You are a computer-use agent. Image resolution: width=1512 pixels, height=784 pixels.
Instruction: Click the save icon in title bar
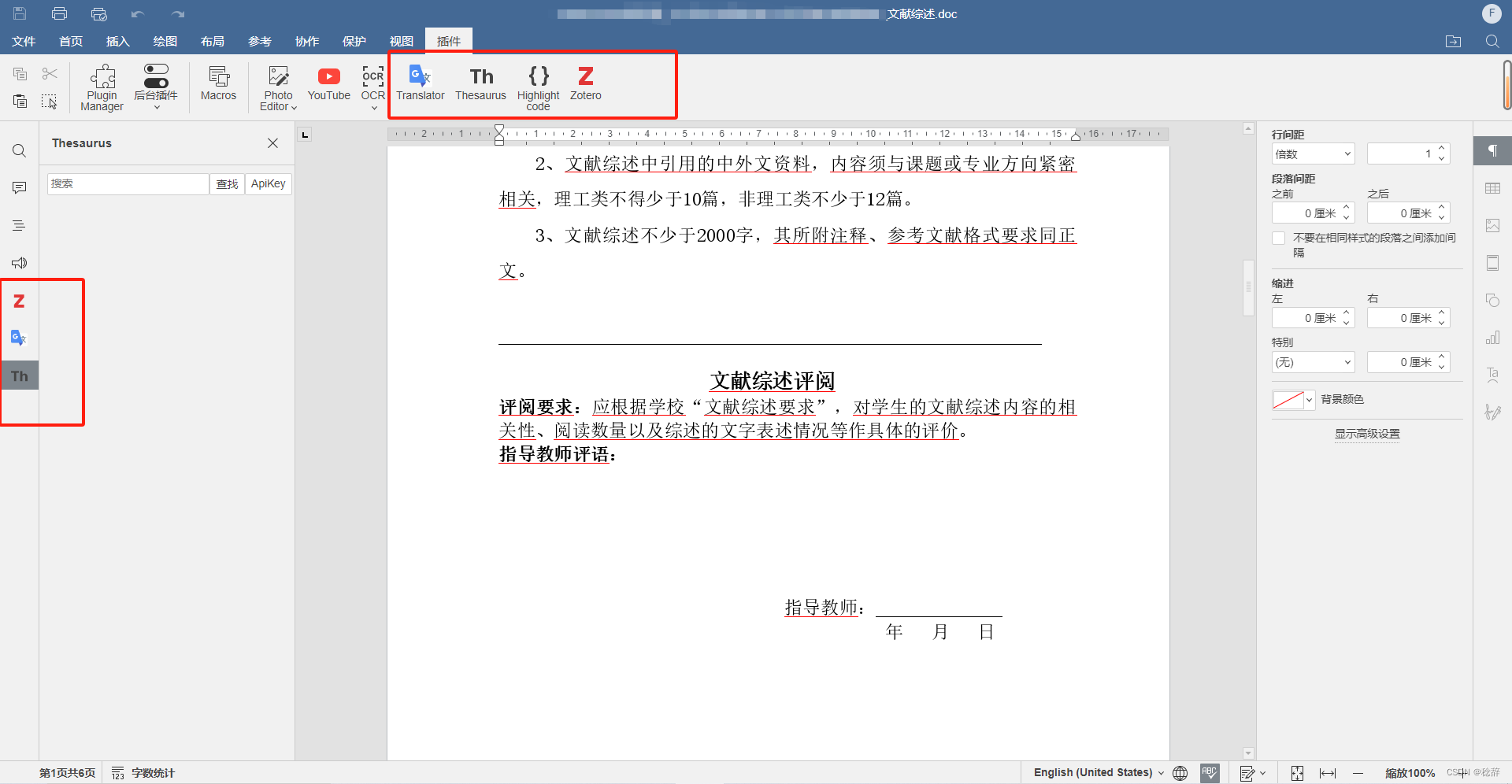(x=20, y=13)
